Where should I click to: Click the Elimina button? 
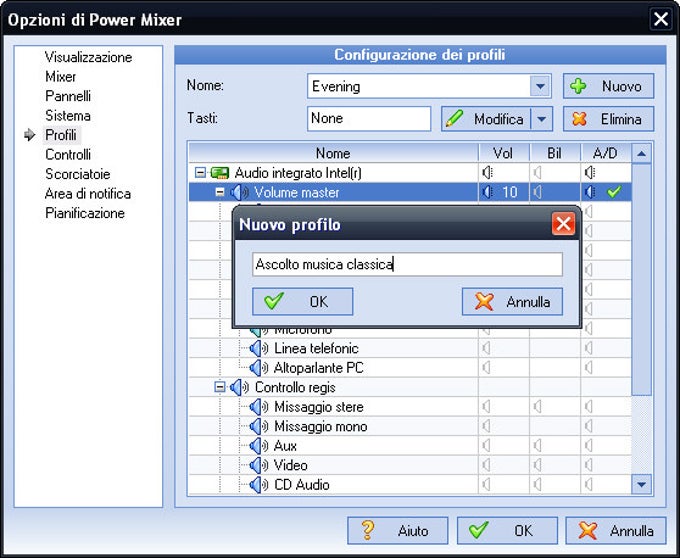click(x=608, y=119)
